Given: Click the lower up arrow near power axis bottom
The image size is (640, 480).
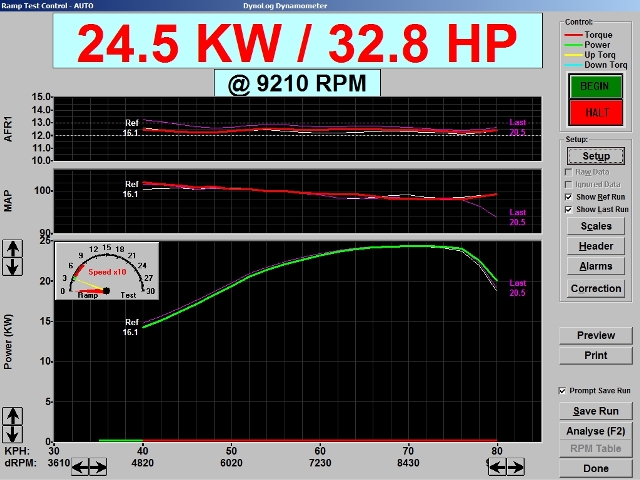Looking at the screenshot, I should click(x=13, y=416).
